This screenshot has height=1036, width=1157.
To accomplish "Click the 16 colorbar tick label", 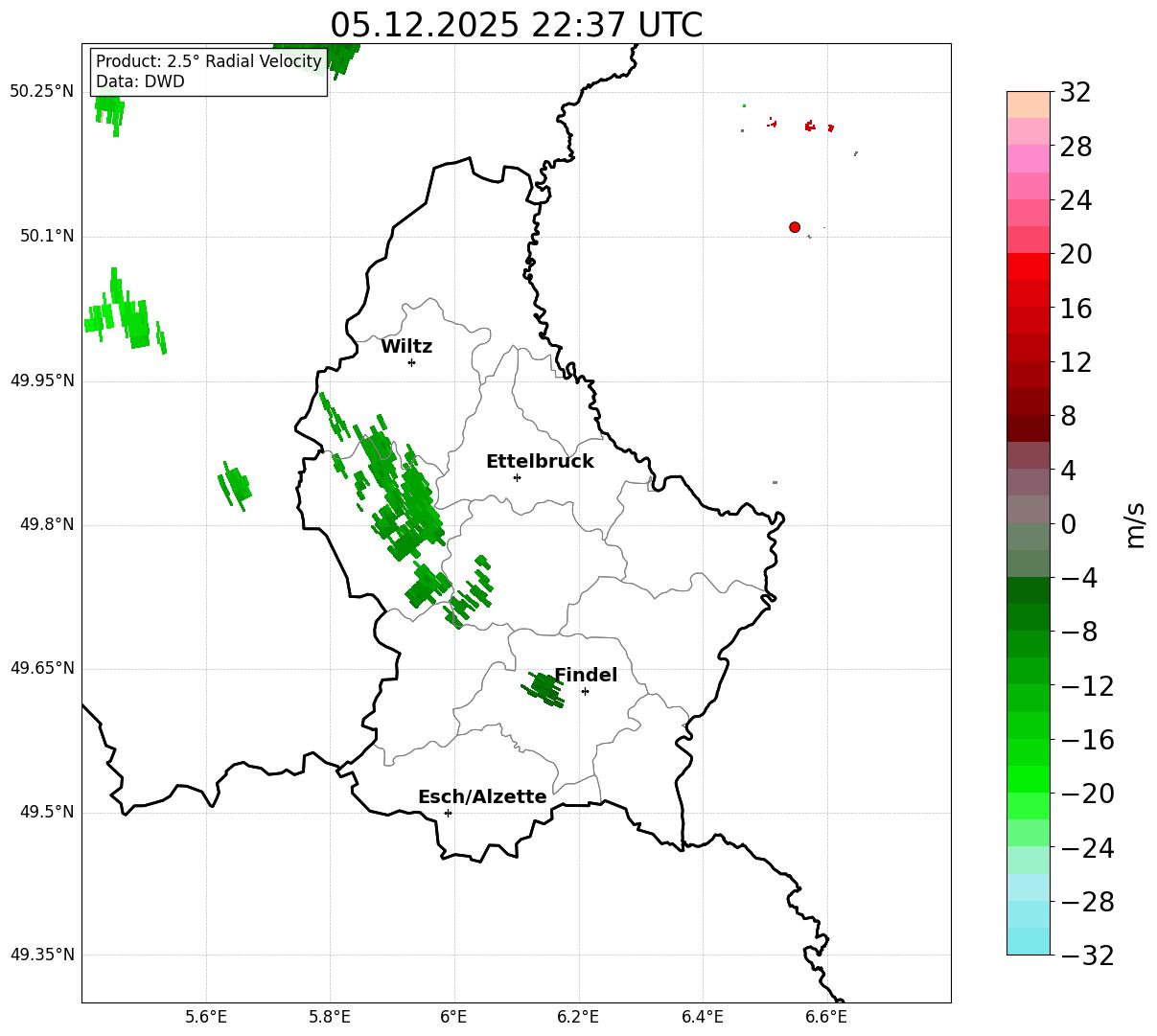I will click(1076, 309).
